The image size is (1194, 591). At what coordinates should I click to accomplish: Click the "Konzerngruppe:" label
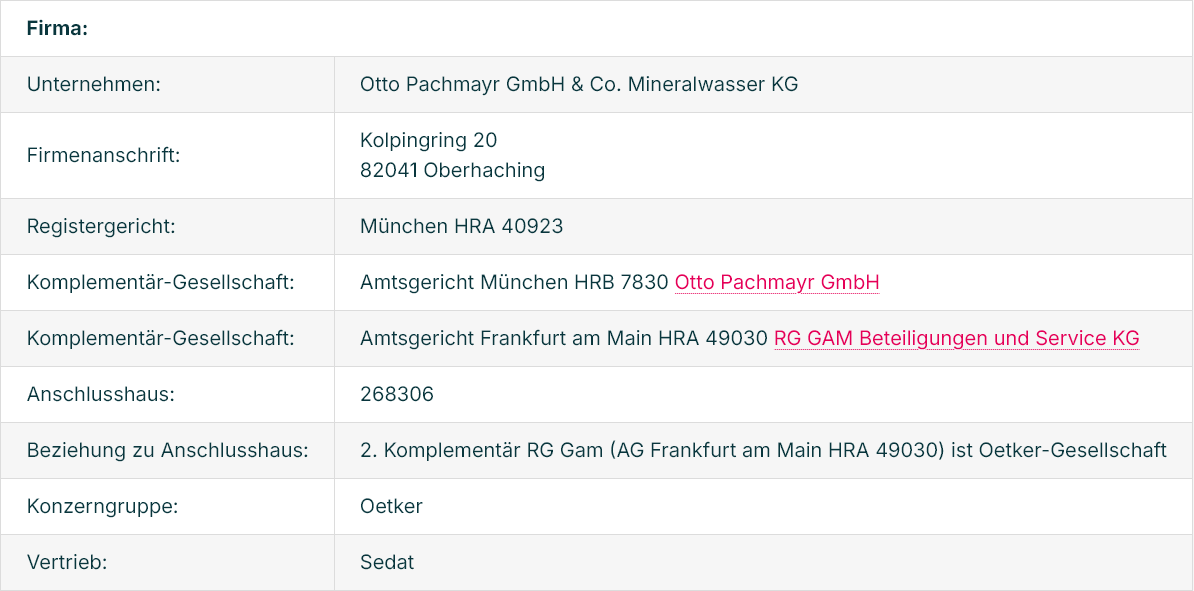[102, 507]
